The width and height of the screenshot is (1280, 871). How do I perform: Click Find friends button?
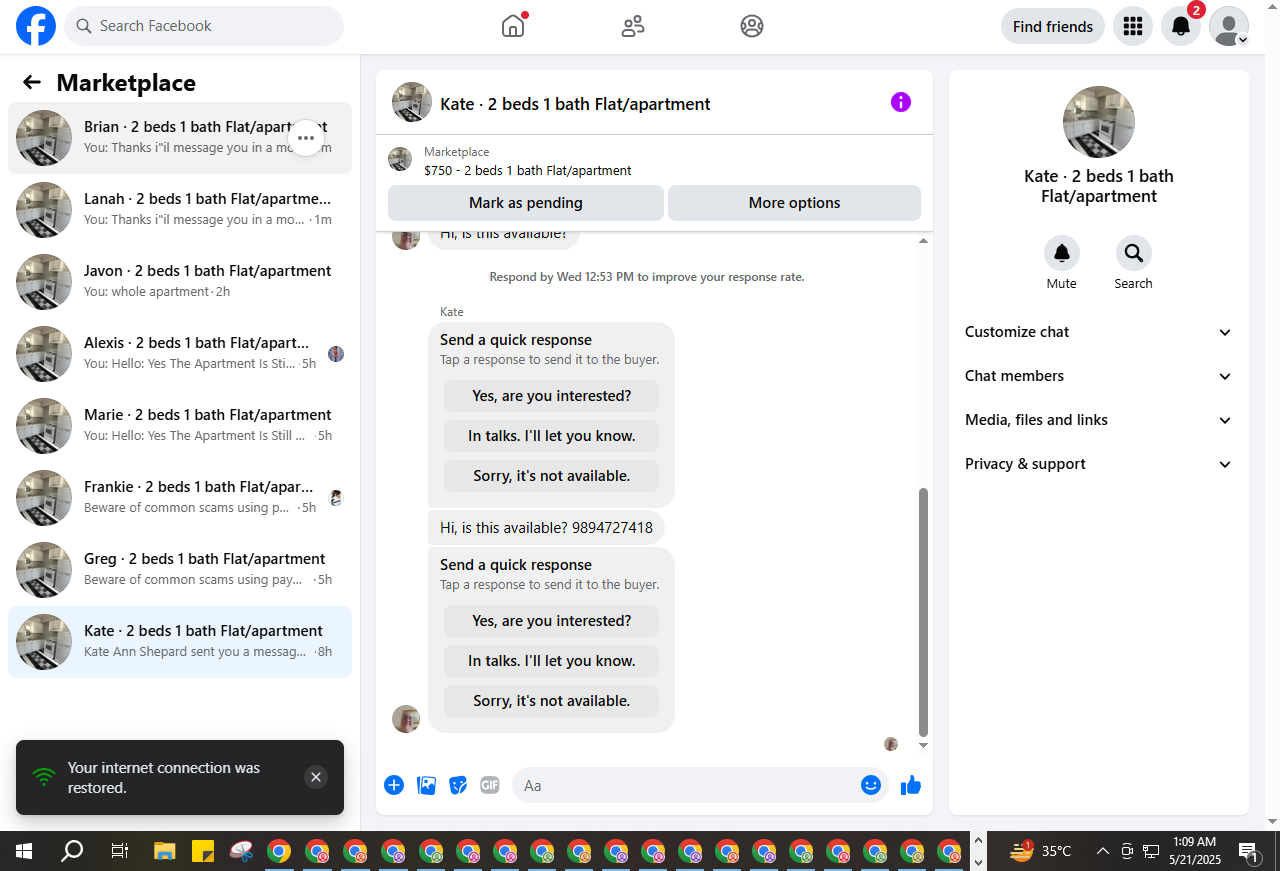click(1053, 26)
